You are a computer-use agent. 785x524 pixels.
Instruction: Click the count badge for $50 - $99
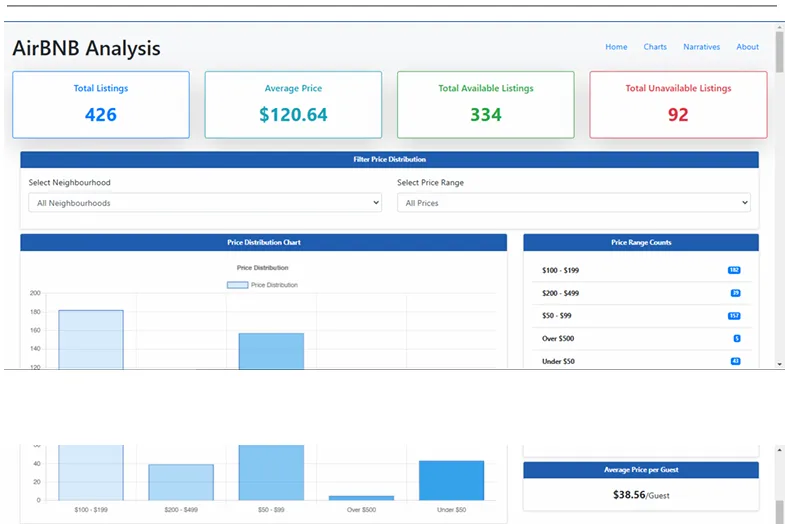click(x=734, y=316)
